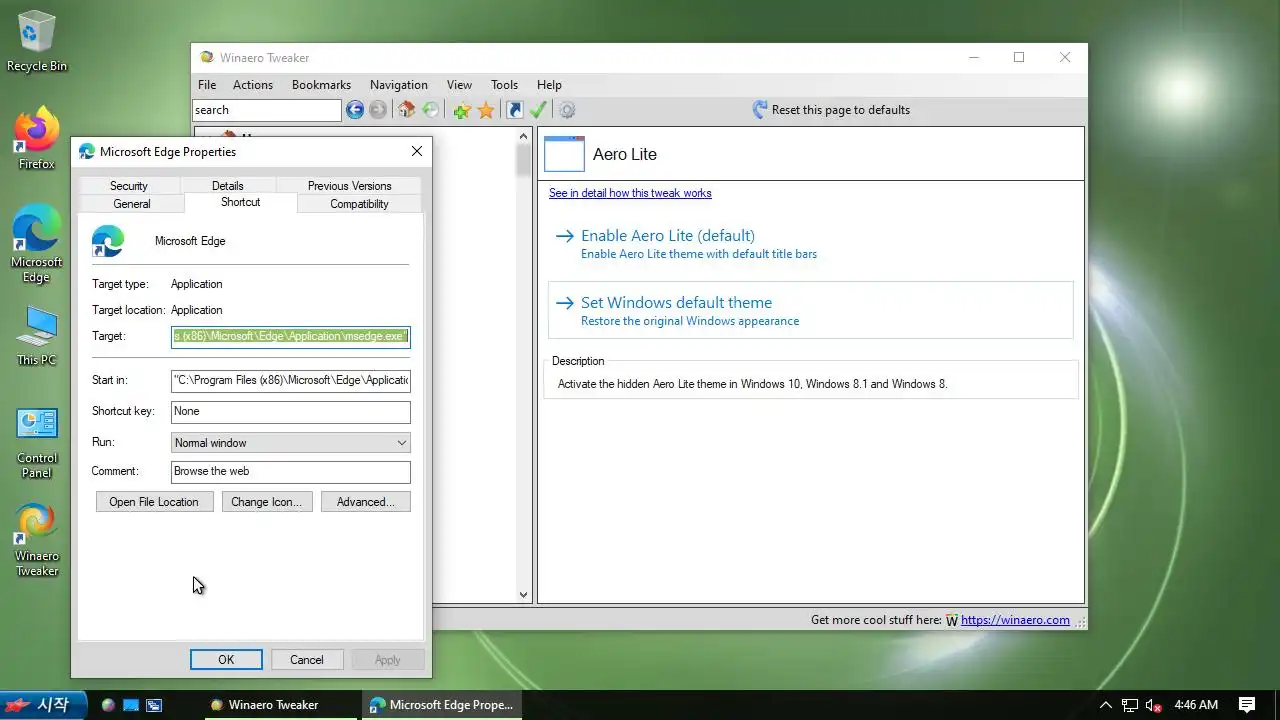Image resolution: width=1280 pixels, height=720 pixels.
Task: Open bookmarks via orange star icon
Action: click(x=486, y=110)
